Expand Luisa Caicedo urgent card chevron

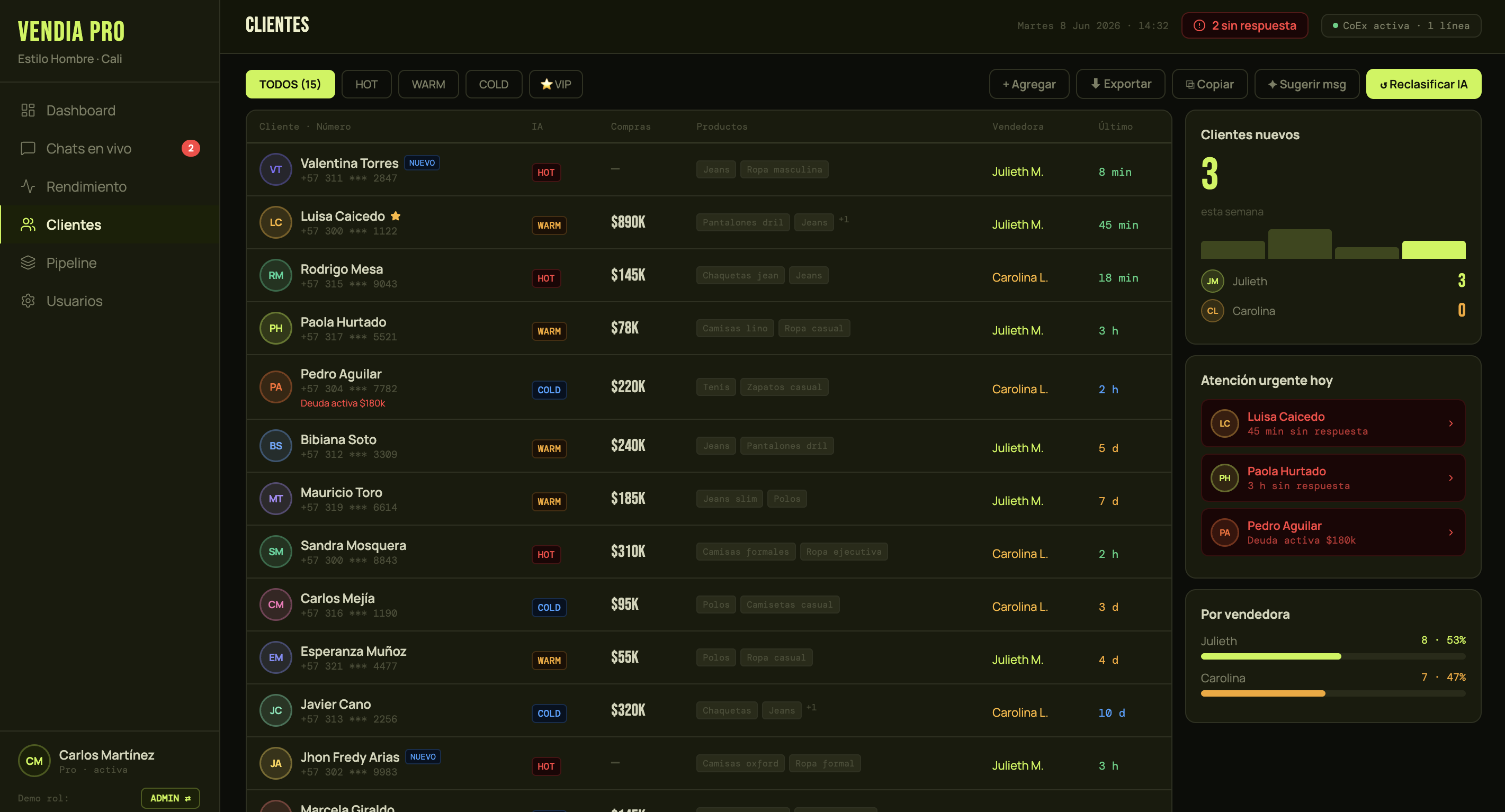click(x=1450, y=423)
